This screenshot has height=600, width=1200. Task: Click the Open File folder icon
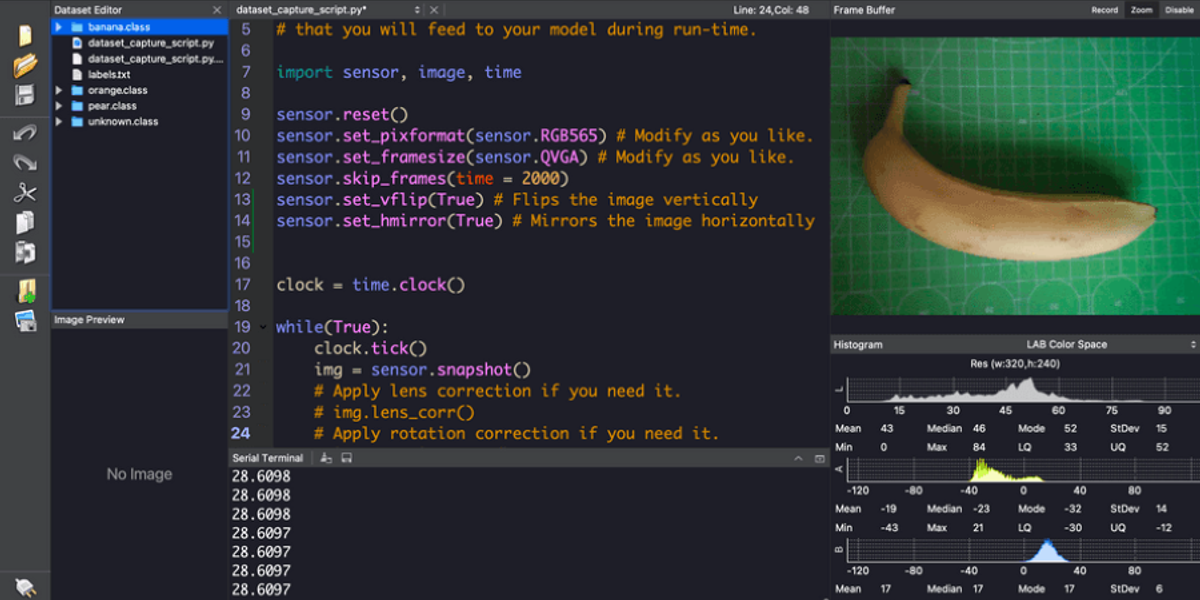[25, 66]
